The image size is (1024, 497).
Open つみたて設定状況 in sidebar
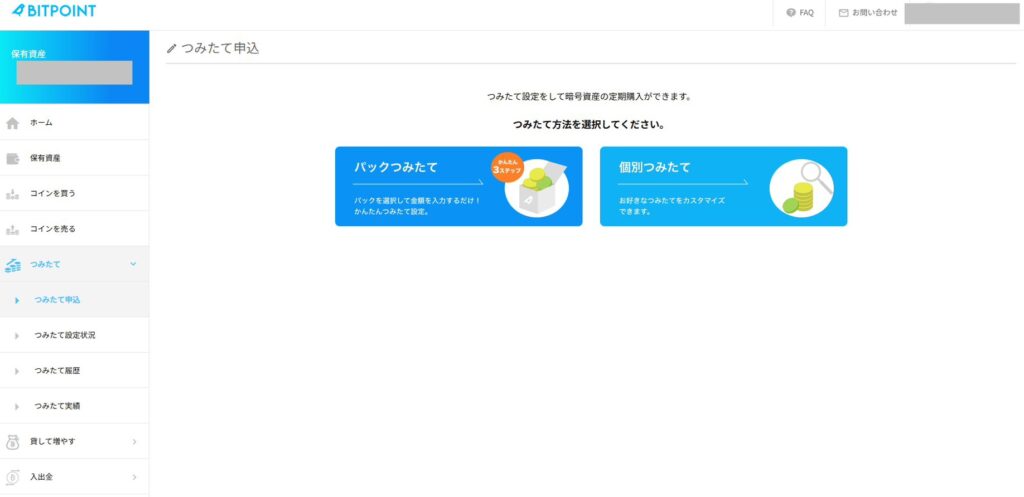(65, 335)
